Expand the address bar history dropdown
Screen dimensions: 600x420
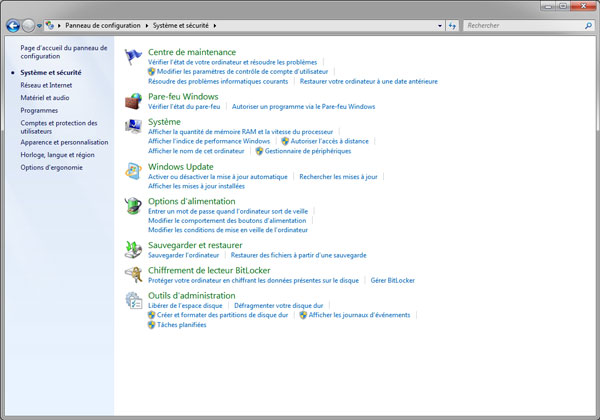(440, 26)
